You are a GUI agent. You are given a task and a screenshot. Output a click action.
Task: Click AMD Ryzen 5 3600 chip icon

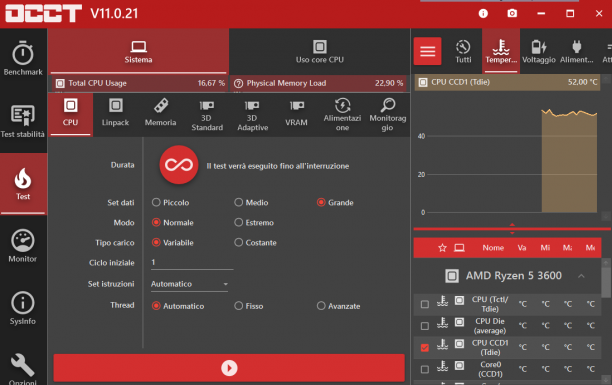[x=452, y=276]
